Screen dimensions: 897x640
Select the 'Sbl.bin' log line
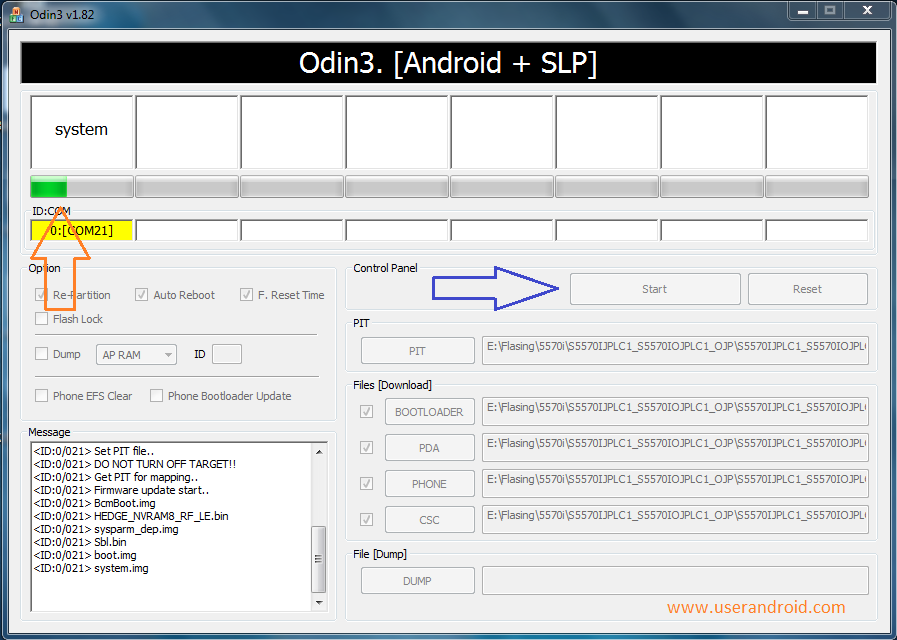[80, 542]
